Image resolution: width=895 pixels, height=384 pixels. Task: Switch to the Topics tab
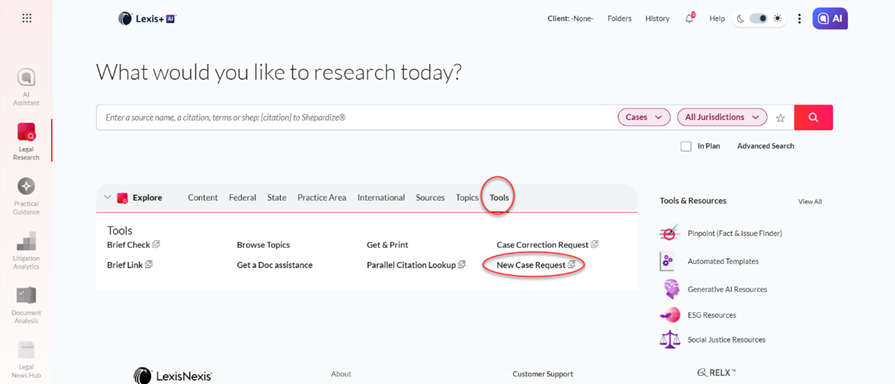coord(467,197)
